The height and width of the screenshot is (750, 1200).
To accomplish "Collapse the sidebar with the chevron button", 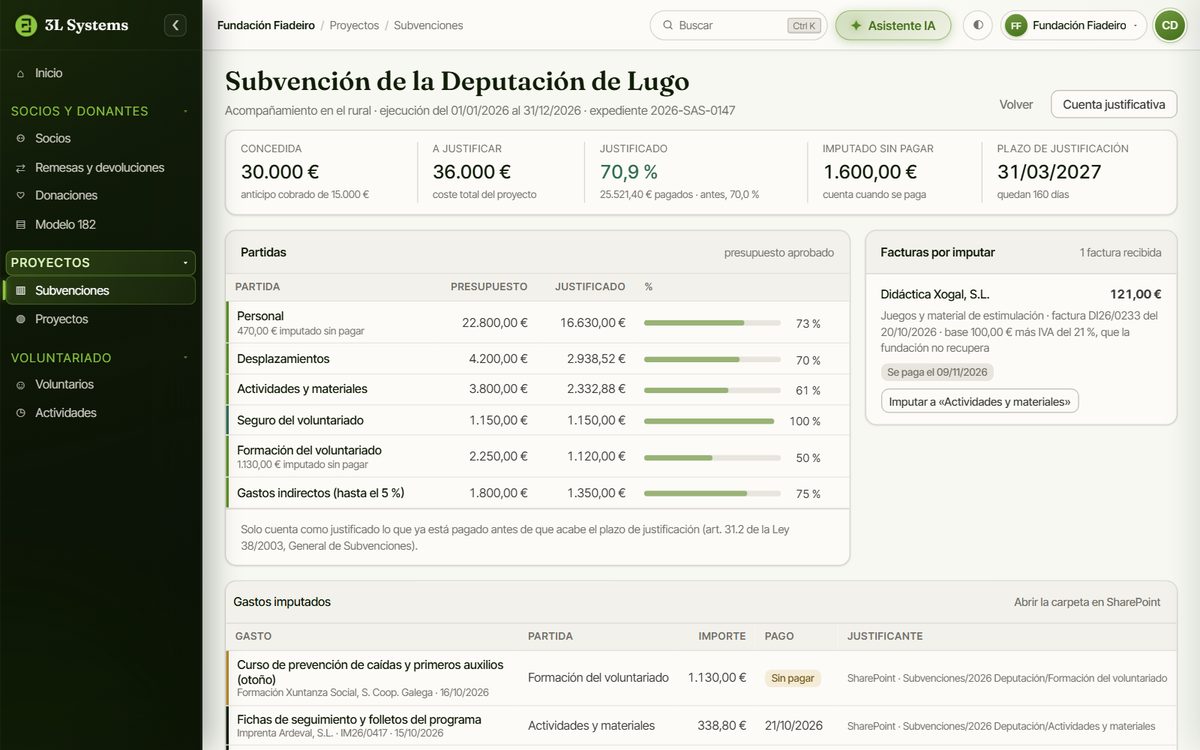I will click(x=175, y=25).
